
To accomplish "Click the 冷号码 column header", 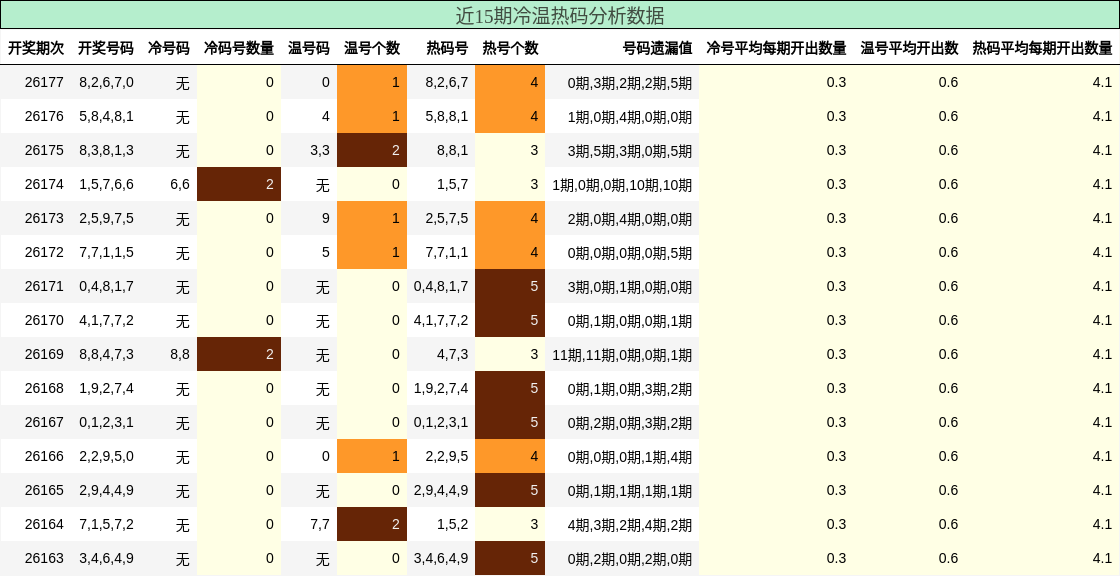I will 169,48.
